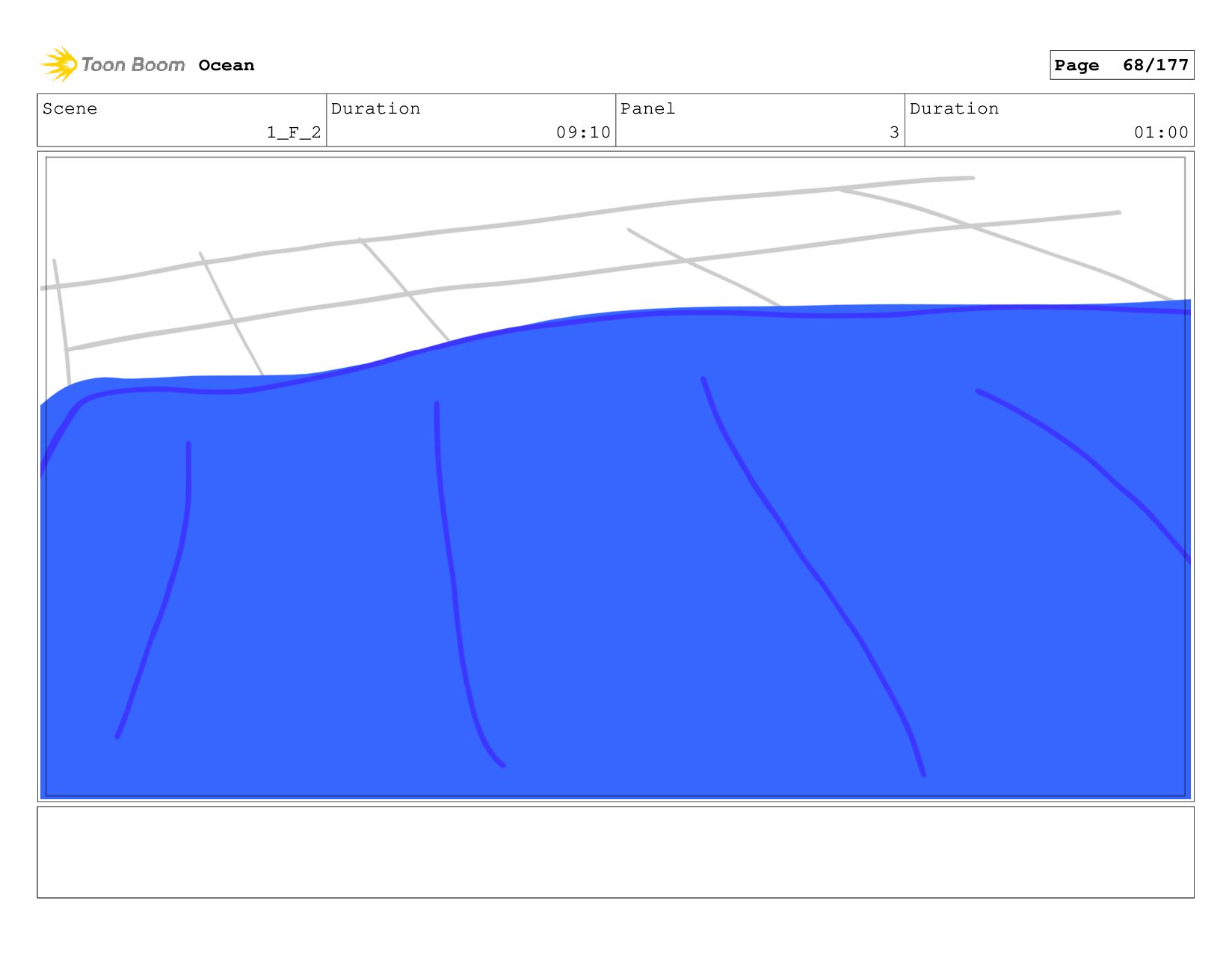Select the Panel label cell

pyautogui.click(x=760, y=120)
